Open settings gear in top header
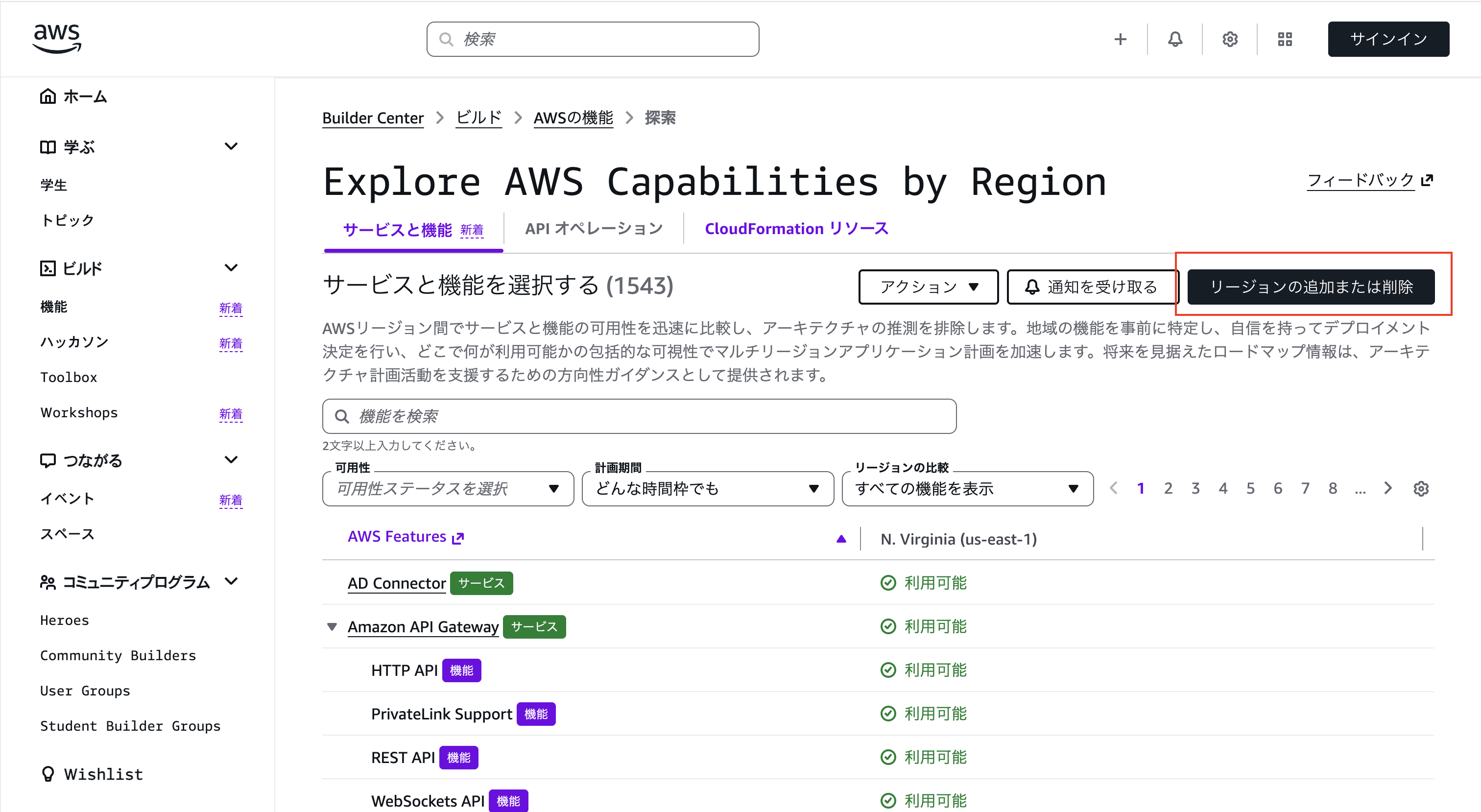 click(x=1230, y=39)
